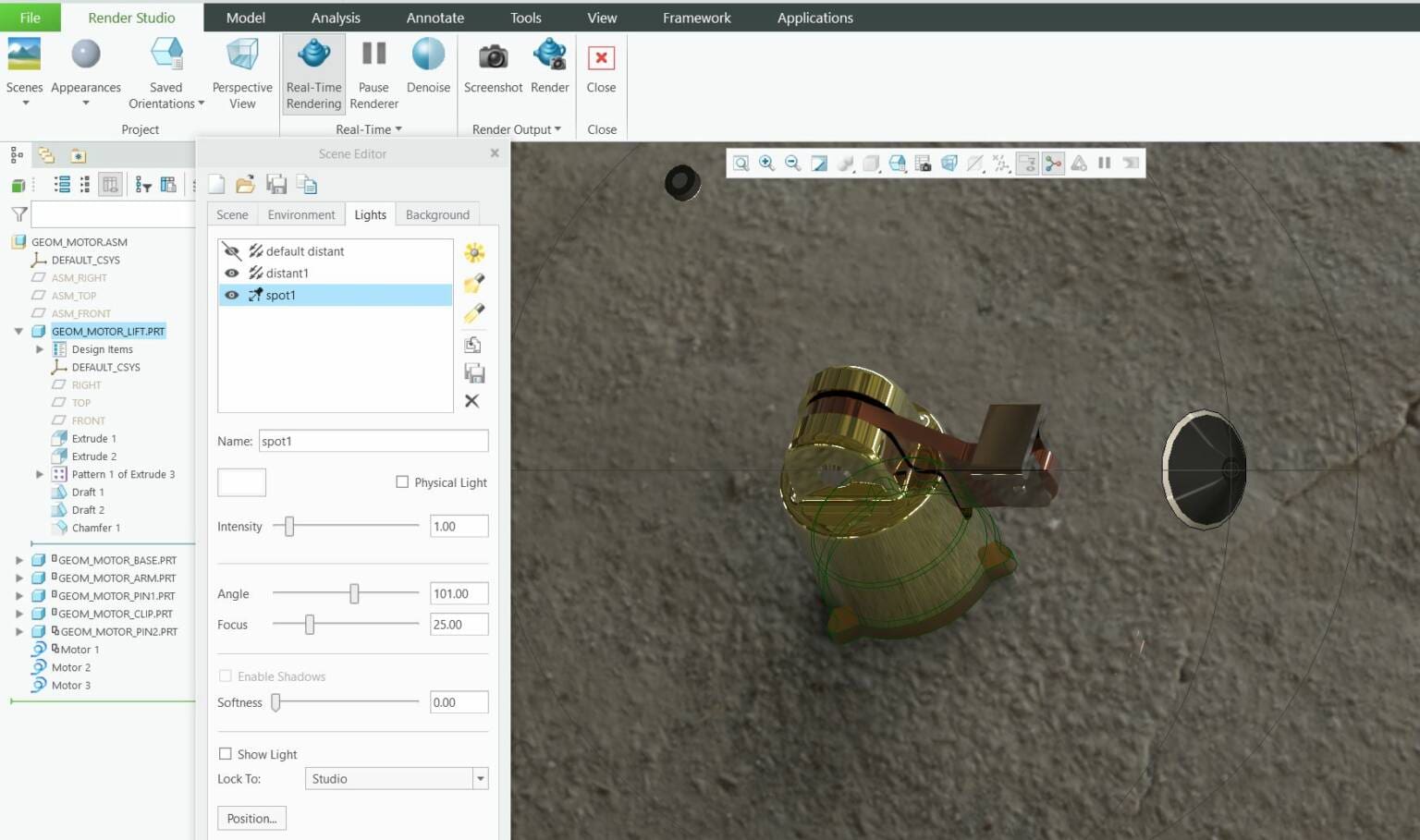The height and width of the screenshot is (840, 1420).
Task: Start the final Render from the ribbon
Action: (550, 67)
